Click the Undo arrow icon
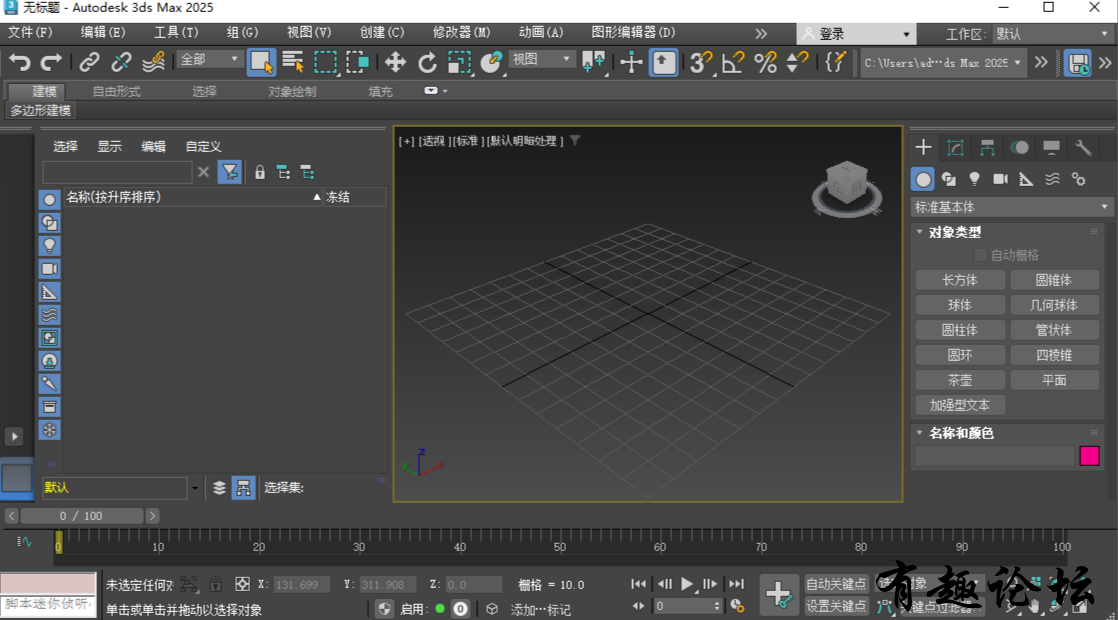The height and width of the screenshot is (620, 1118). pos(19,63)
